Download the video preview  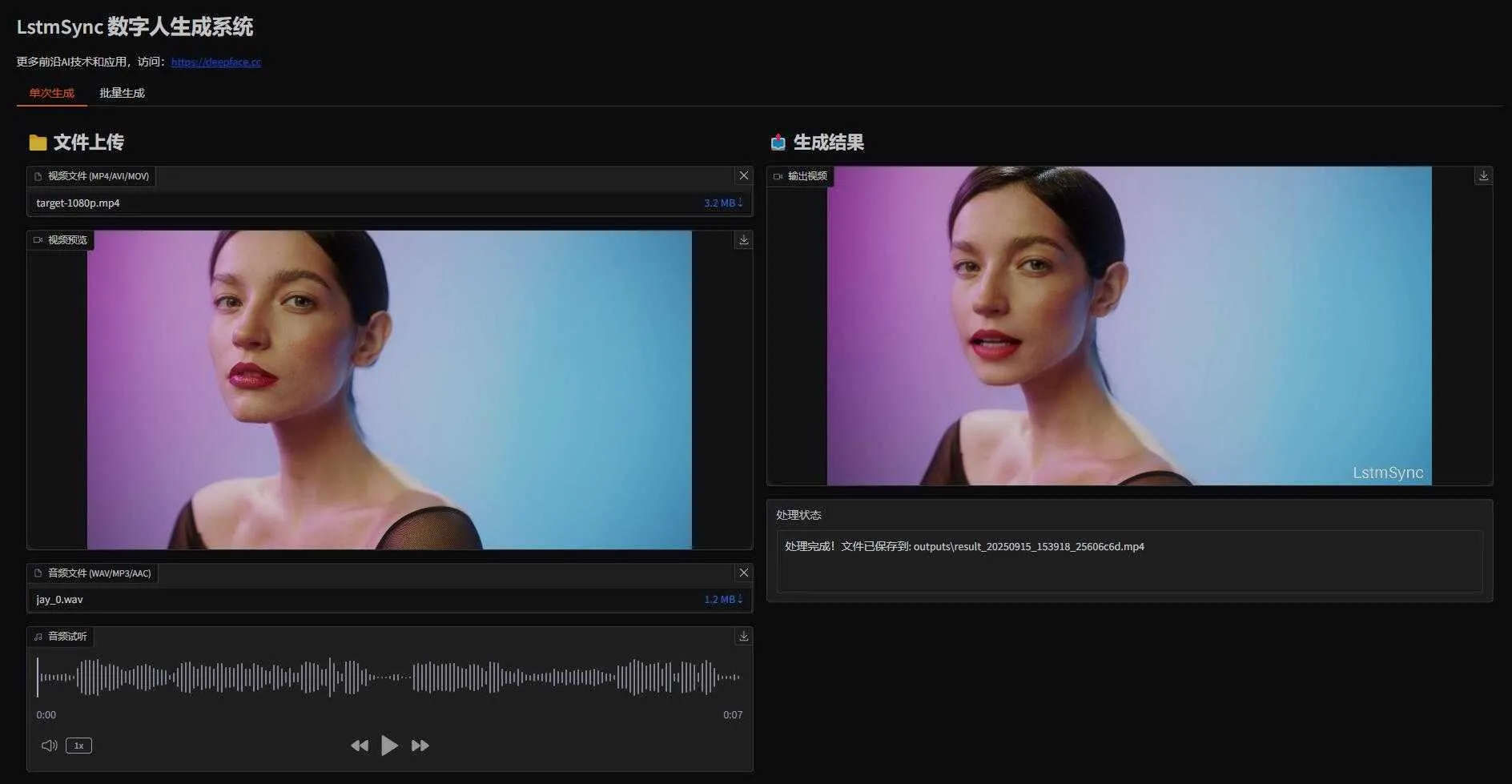click(743, 240)
